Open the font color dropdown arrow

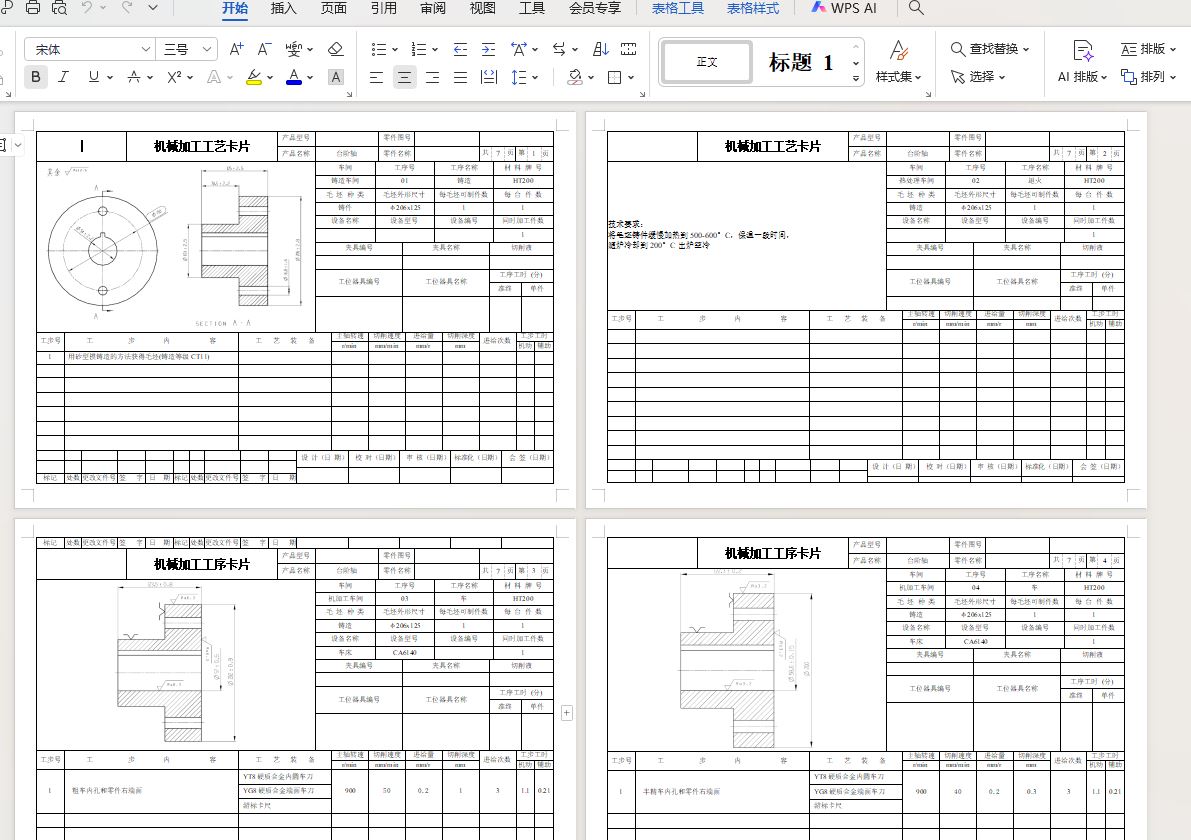[x=310, y=77]
